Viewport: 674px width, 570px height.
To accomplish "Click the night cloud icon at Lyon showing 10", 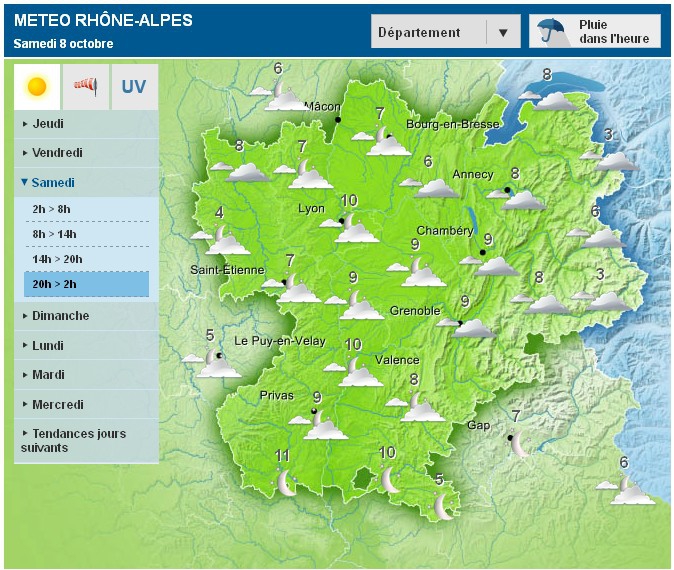I will (350, 228).
